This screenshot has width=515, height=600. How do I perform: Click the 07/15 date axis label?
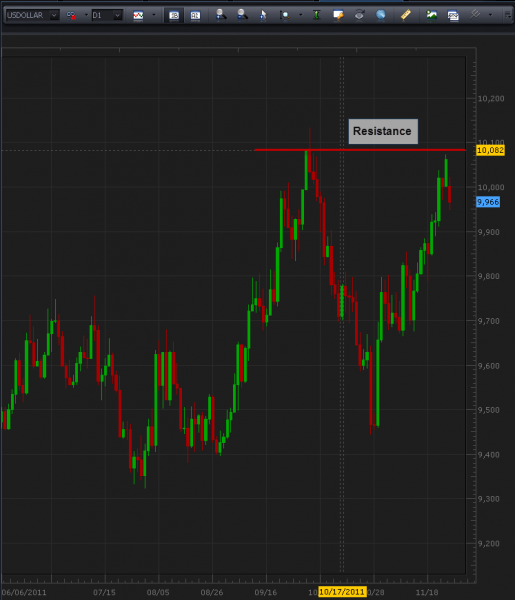point(104,592)
